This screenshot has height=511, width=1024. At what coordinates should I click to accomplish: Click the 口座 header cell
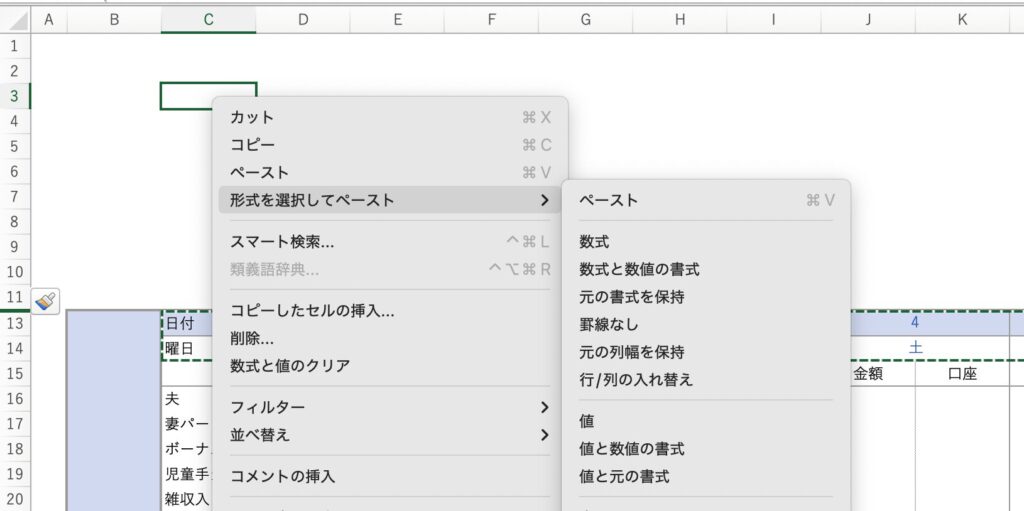(961, 373)
